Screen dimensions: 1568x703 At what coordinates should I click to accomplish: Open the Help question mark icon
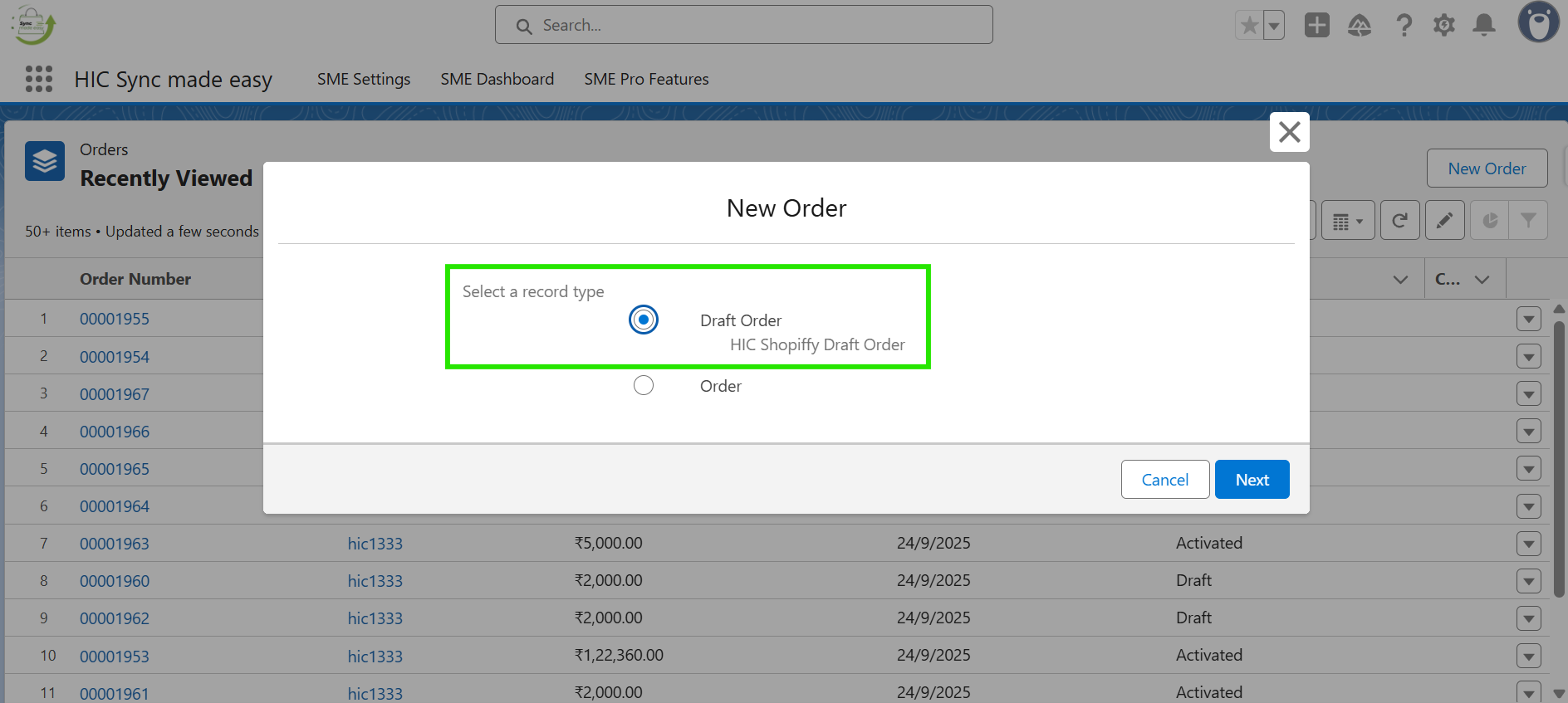(1404, 25)
